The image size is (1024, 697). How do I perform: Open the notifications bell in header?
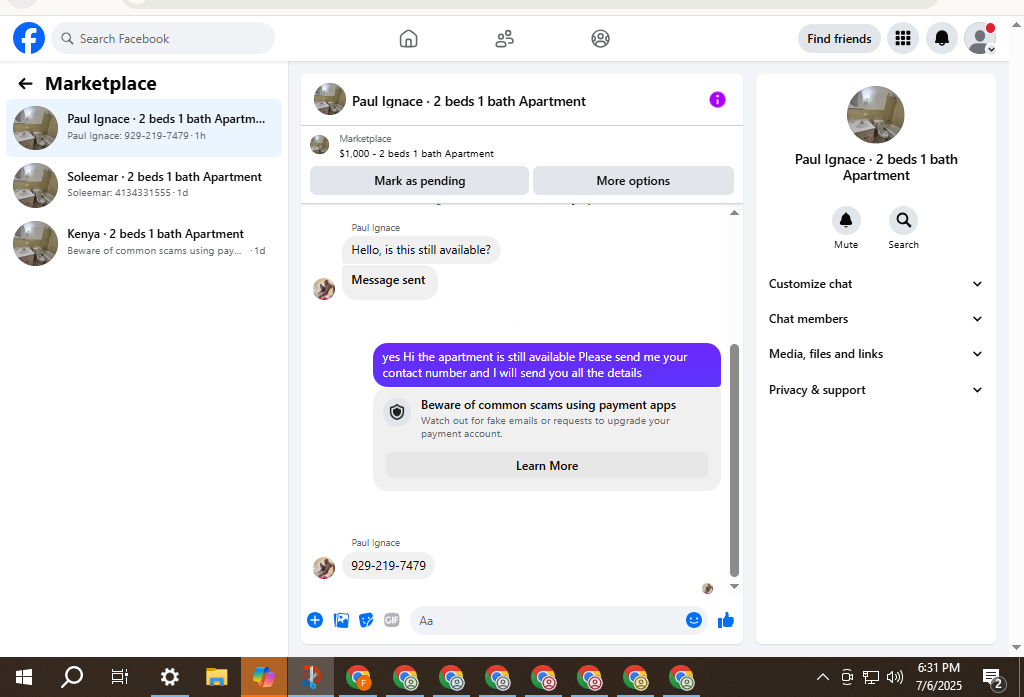(942, 39)
